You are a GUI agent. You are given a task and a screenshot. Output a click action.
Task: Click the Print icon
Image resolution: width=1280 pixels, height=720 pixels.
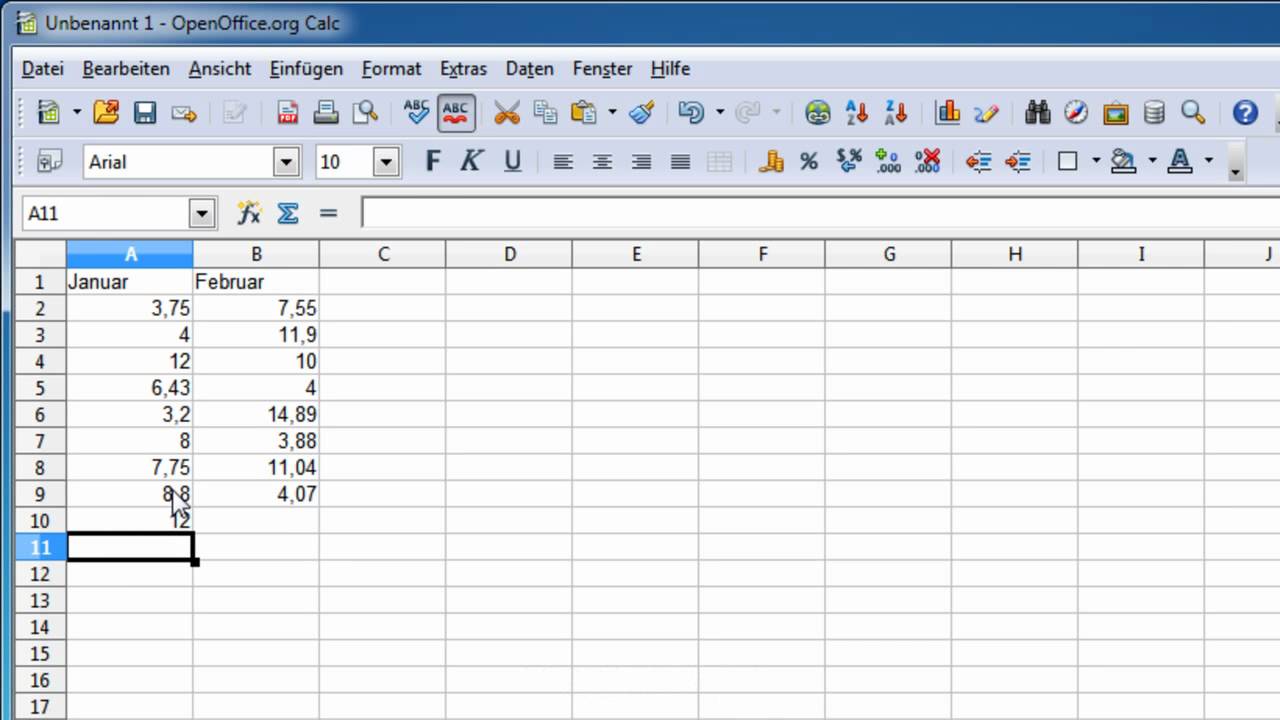[326, 112]
